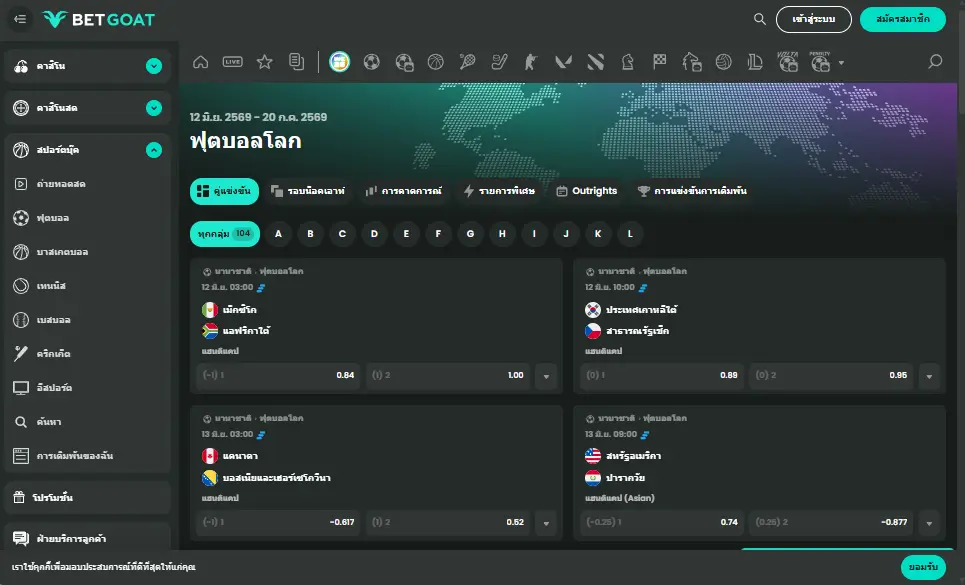Viewport: 965px width, 585px height.
Task: Select the checkered racing flag icon
Action: 660,62
